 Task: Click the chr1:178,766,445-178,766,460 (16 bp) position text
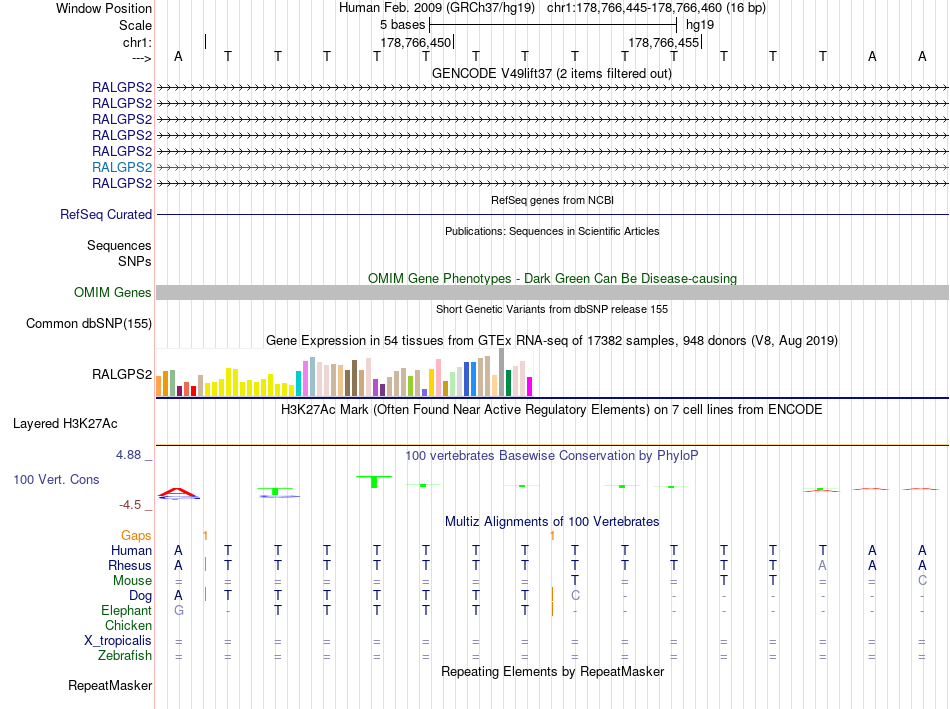(x=656, y=8)
